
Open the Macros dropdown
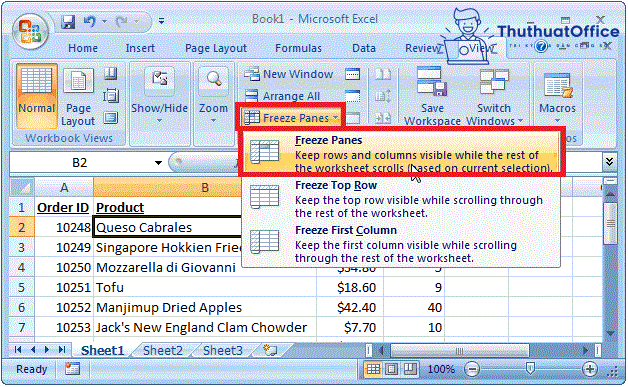coord(557,97)
